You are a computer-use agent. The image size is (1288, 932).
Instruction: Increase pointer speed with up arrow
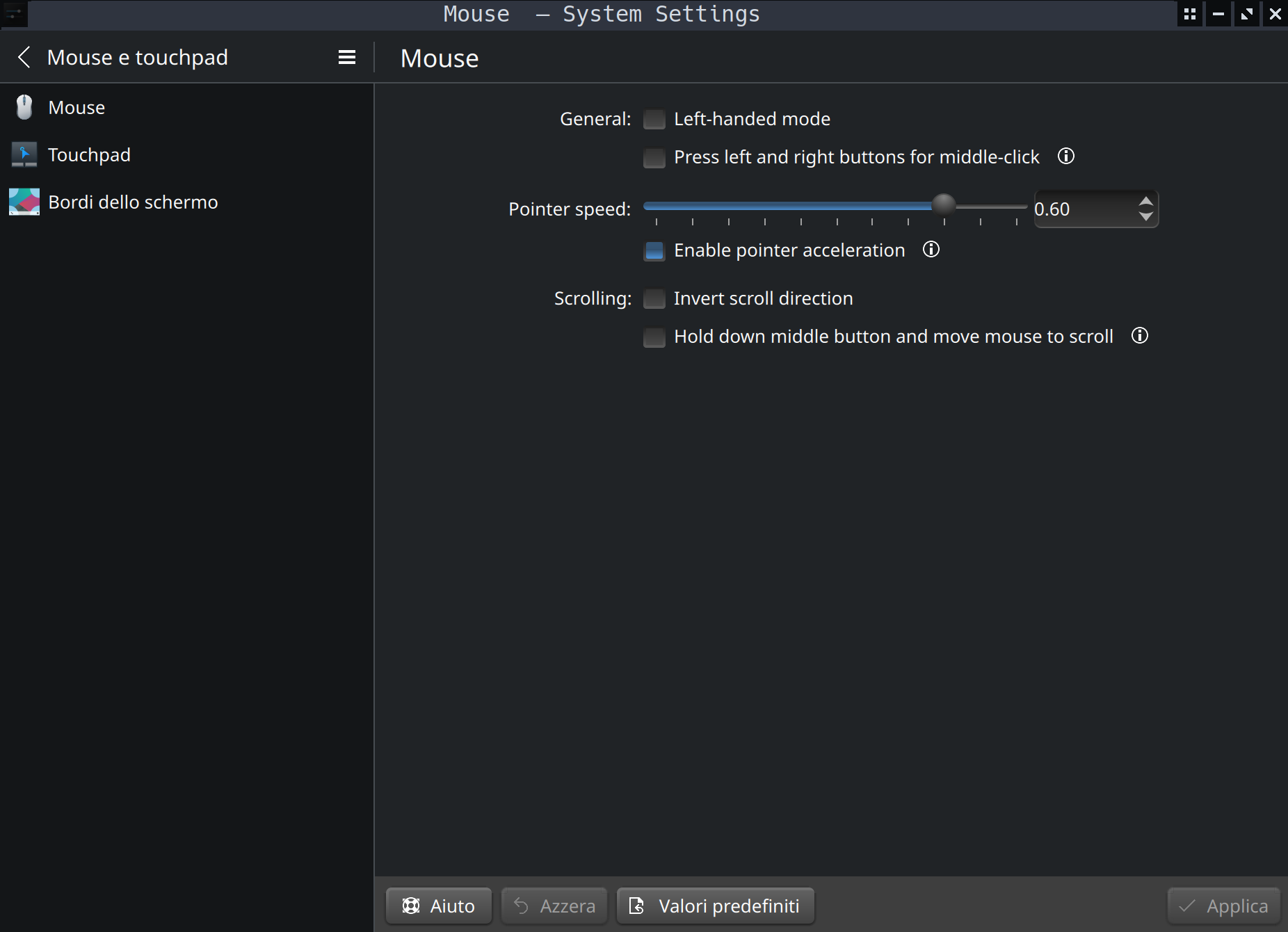click(x=1145, y=202)
